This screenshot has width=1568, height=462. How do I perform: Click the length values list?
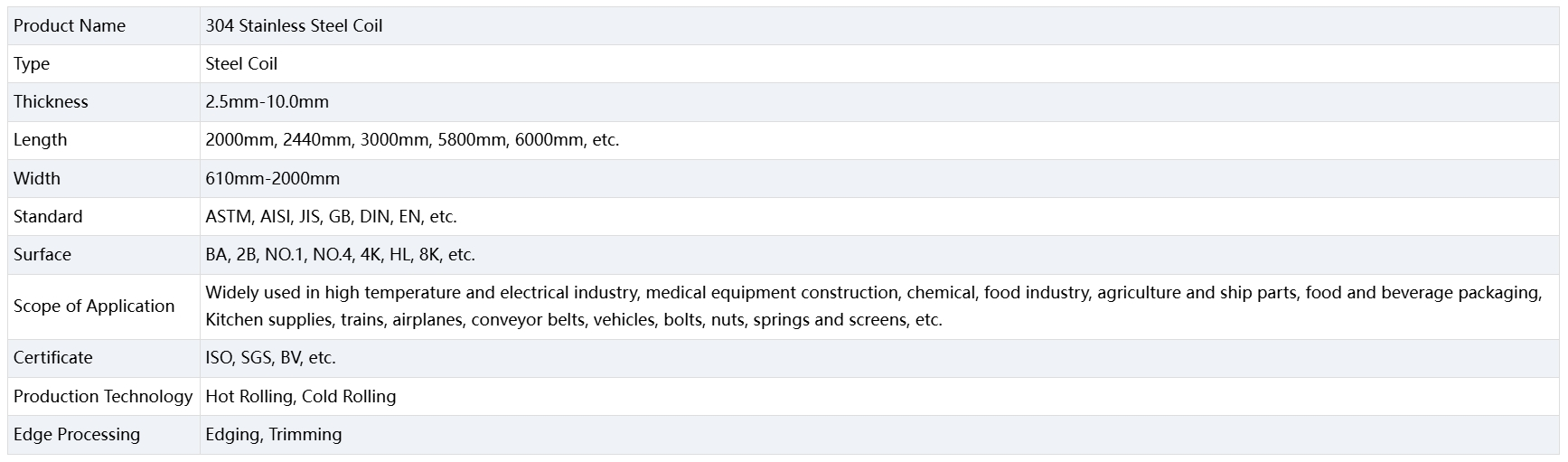(x=412, y=140)
